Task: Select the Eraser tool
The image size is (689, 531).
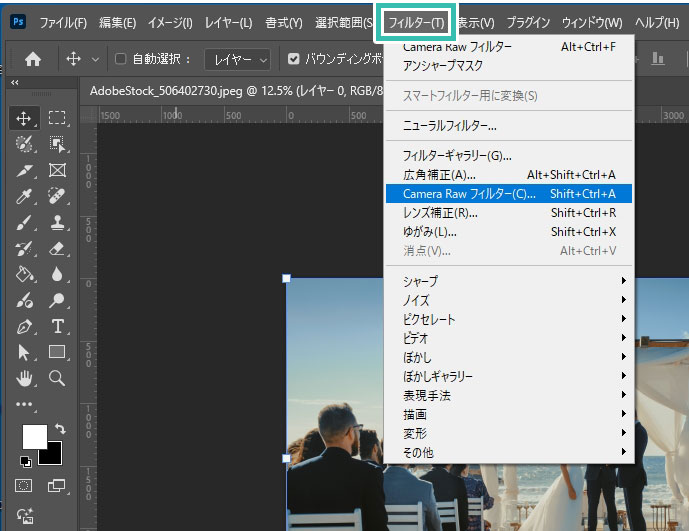Action: 57,248
